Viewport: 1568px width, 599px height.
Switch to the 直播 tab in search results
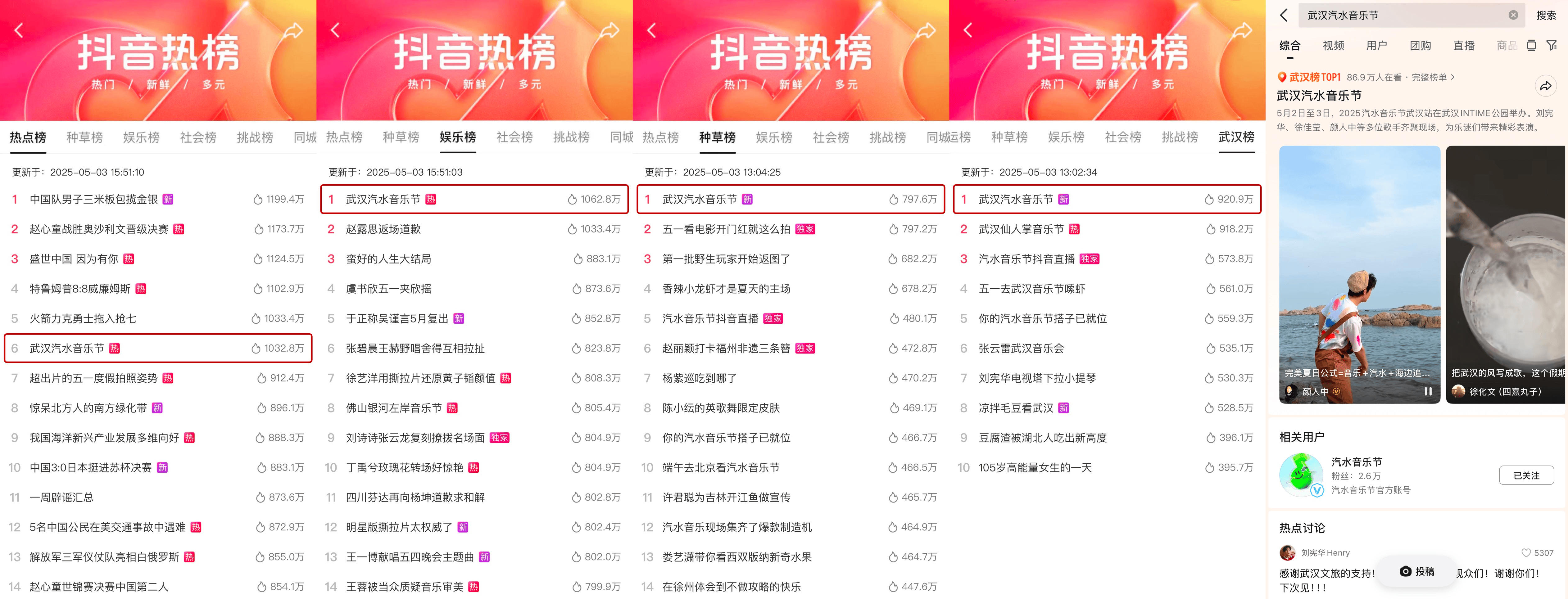[x=1464, y=46]
